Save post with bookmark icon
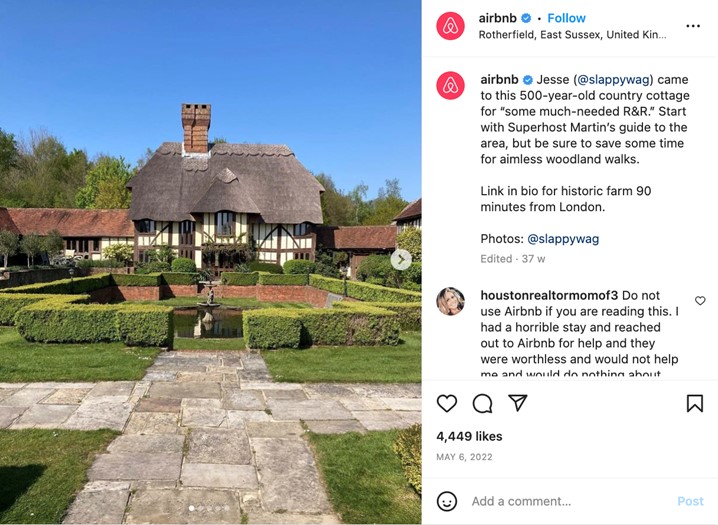718x525 pixels. pyautogui.click(x=695, y=403)
